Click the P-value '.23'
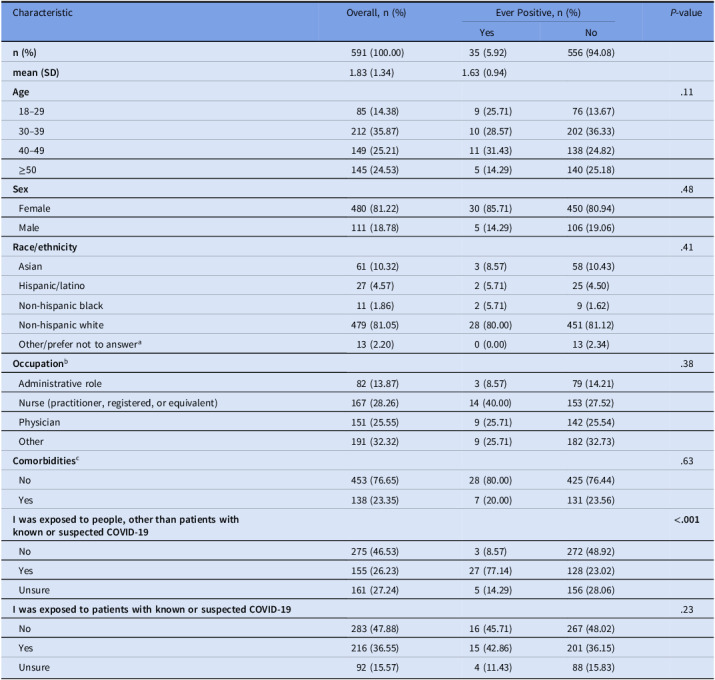The image size is (715, 680). pyautogui.click(x=687, y=609)
